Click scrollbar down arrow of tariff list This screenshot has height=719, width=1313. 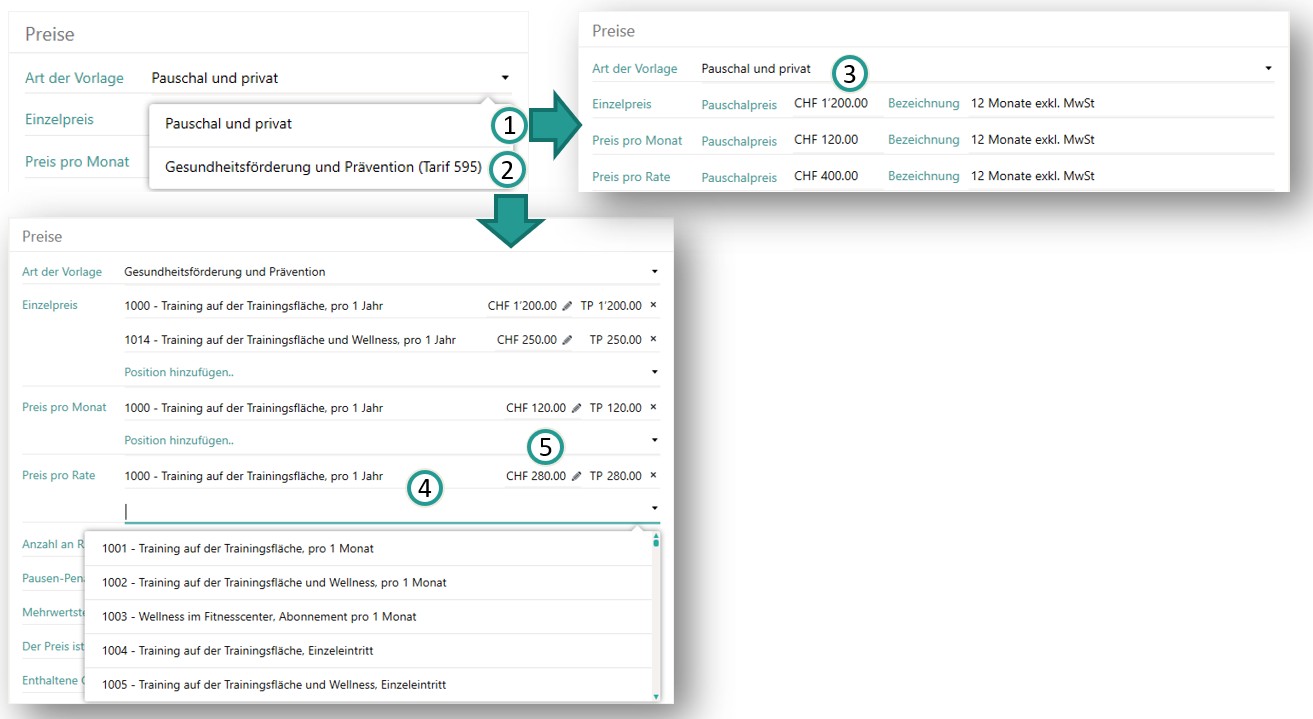point(656,696)
